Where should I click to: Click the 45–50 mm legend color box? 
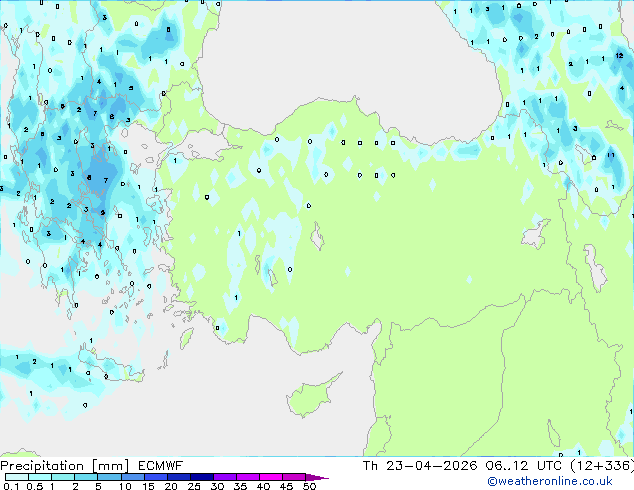(294, 477)
